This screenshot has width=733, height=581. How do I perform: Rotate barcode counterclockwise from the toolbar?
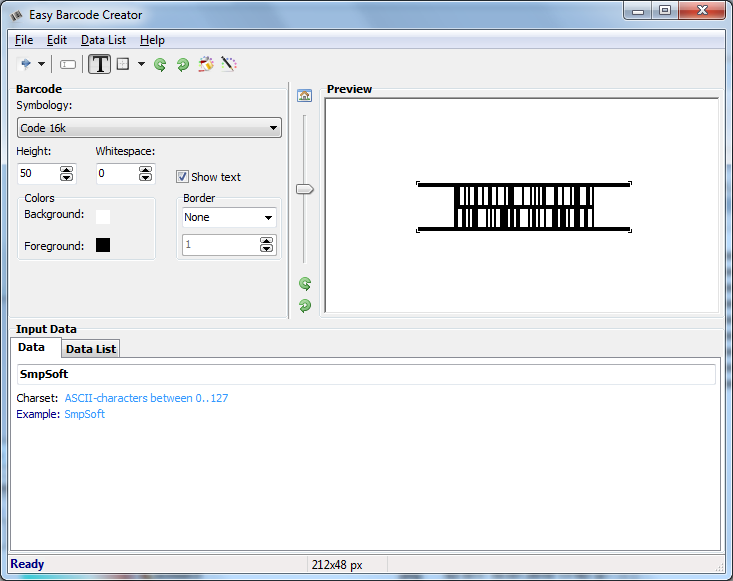point(160,64)
